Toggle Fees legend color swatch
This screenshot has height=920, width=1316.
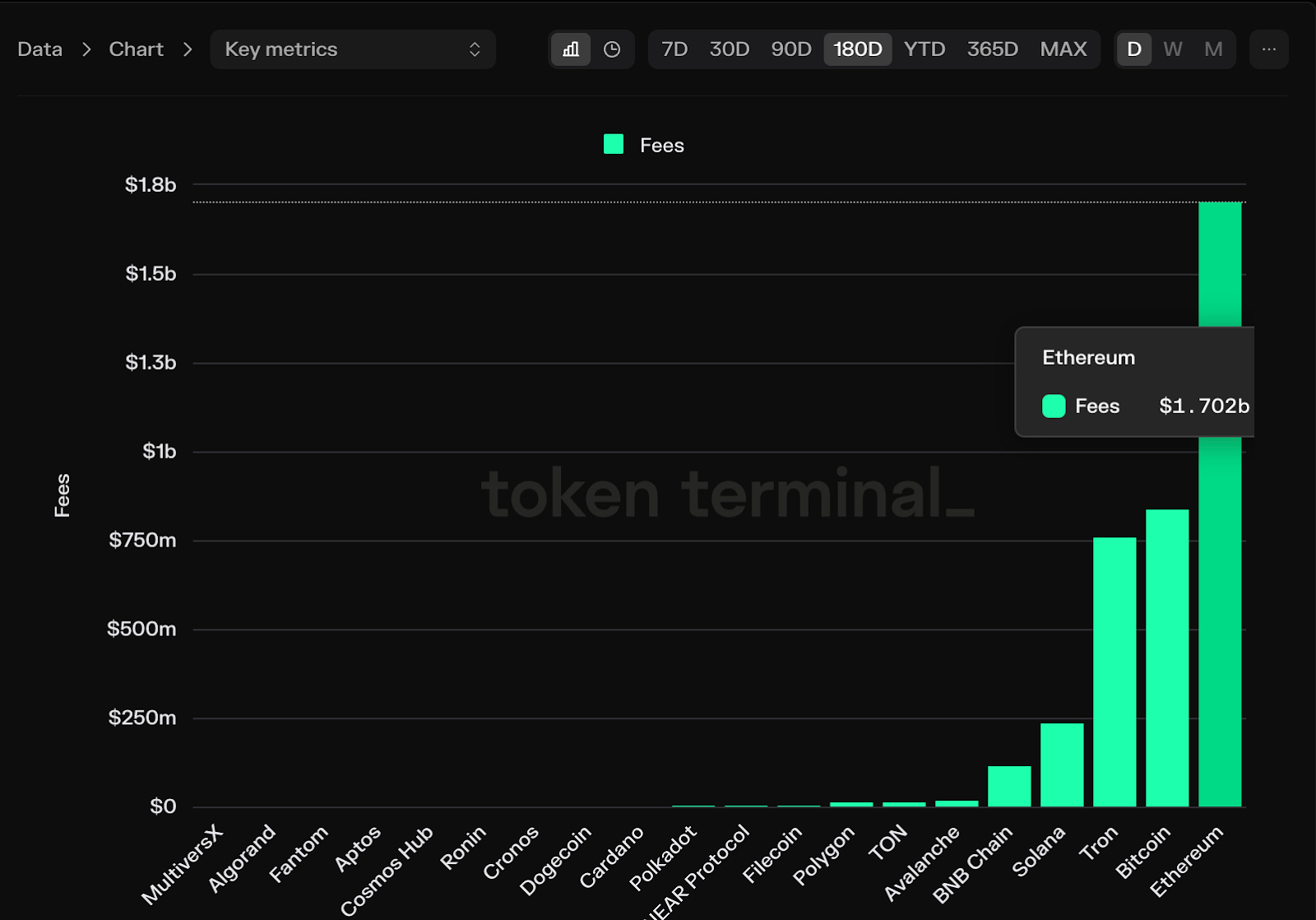[614, 145]
